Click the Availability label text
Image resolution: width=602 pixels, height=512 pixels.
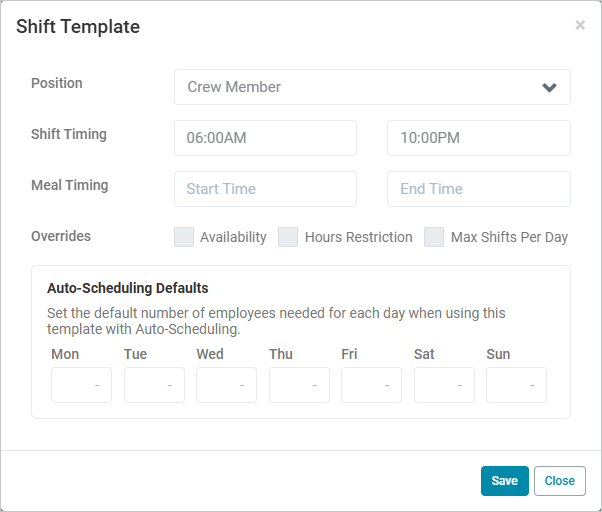point(233,238)
